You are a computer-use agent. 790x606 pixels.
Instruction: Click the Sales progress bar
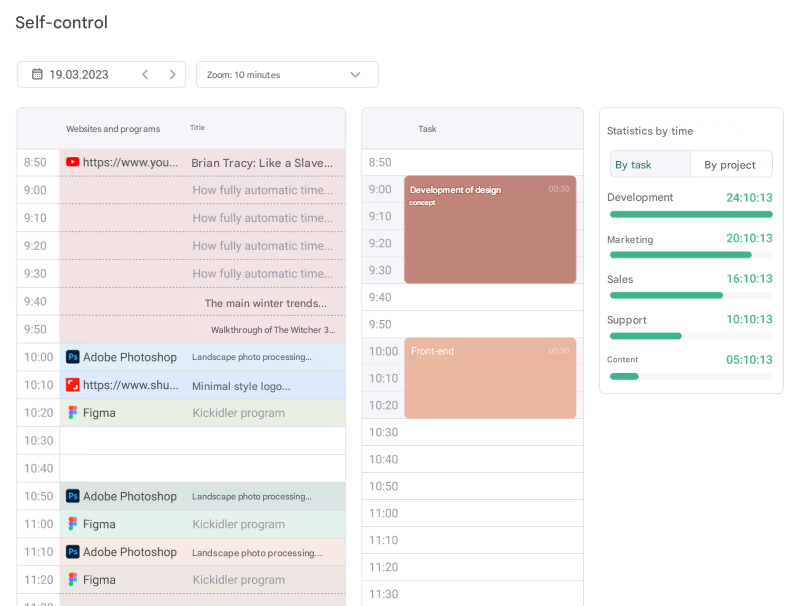click(x=691, y=295)
